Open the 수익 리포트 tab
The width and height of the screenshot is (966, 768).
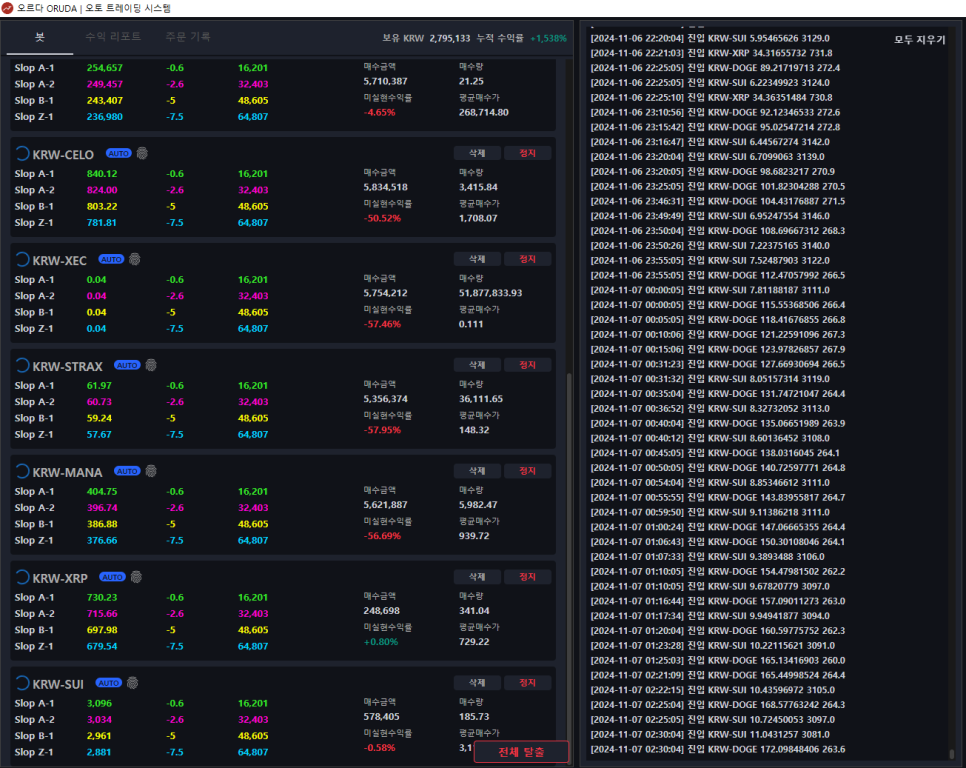pos(113,37)
